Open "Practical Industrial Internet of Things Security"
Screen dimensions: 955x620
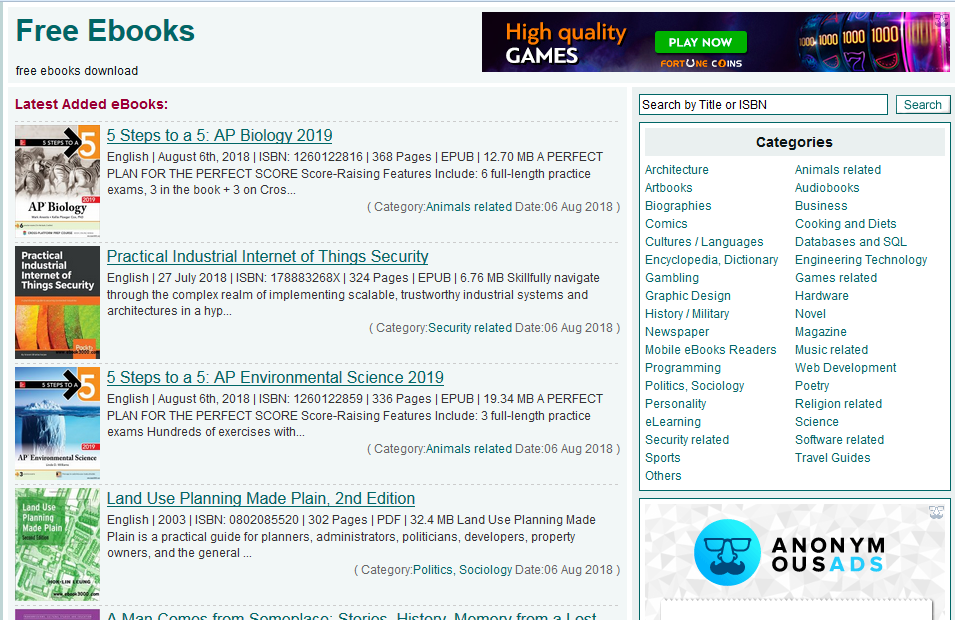coord(267,256)
